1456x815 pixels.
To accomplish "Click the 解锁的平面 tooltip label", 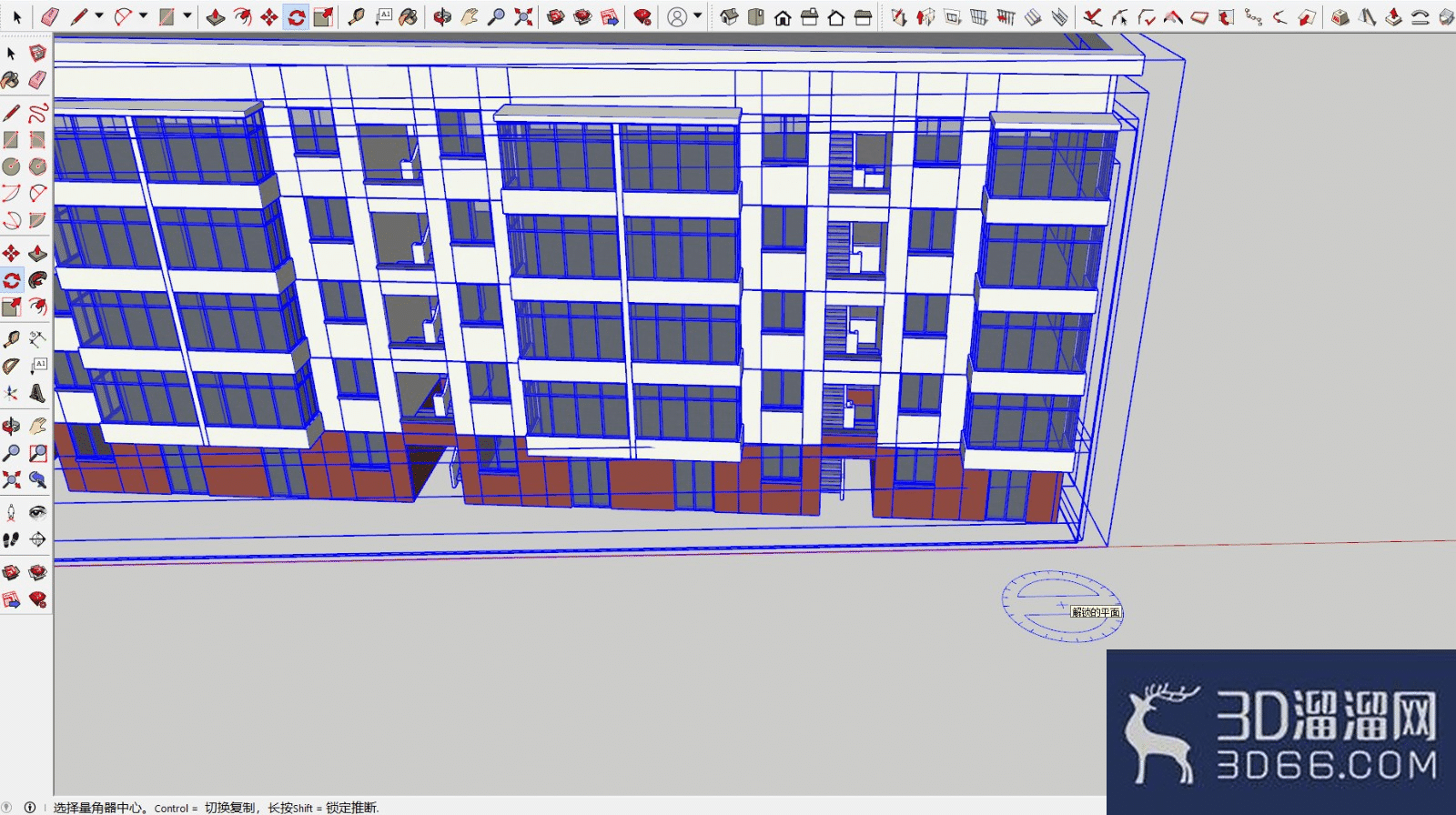I will pyautogui.click(x=1096, y=612).
